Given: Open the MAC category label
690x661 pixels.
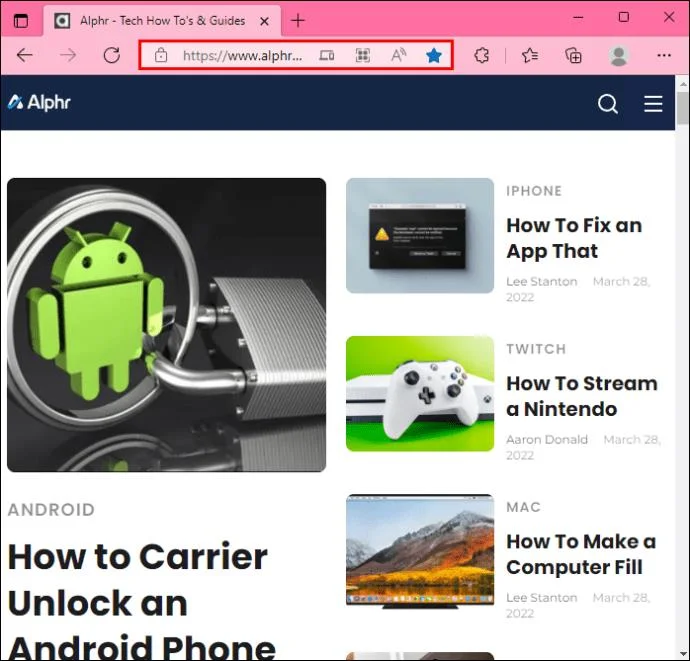Looking at the screenshot, I should (x=523, y=507).
